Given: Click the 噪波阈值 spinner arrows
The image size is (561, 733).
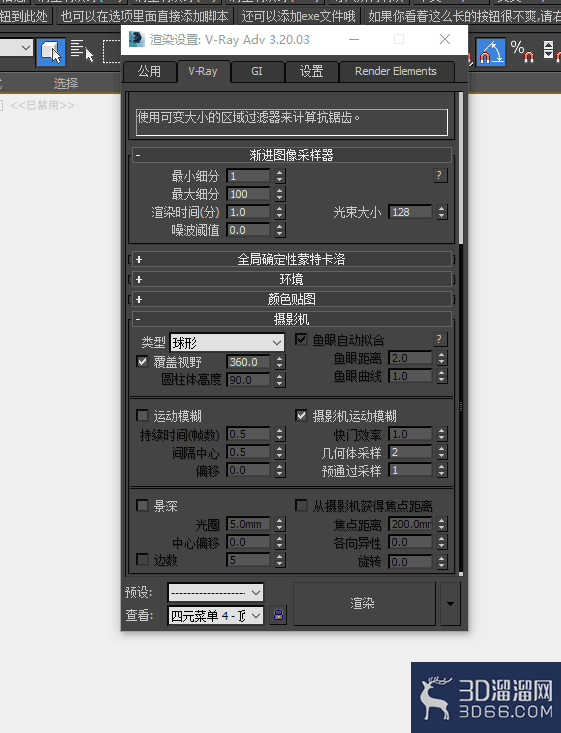Looking at the screenshot, I should 280,230.
